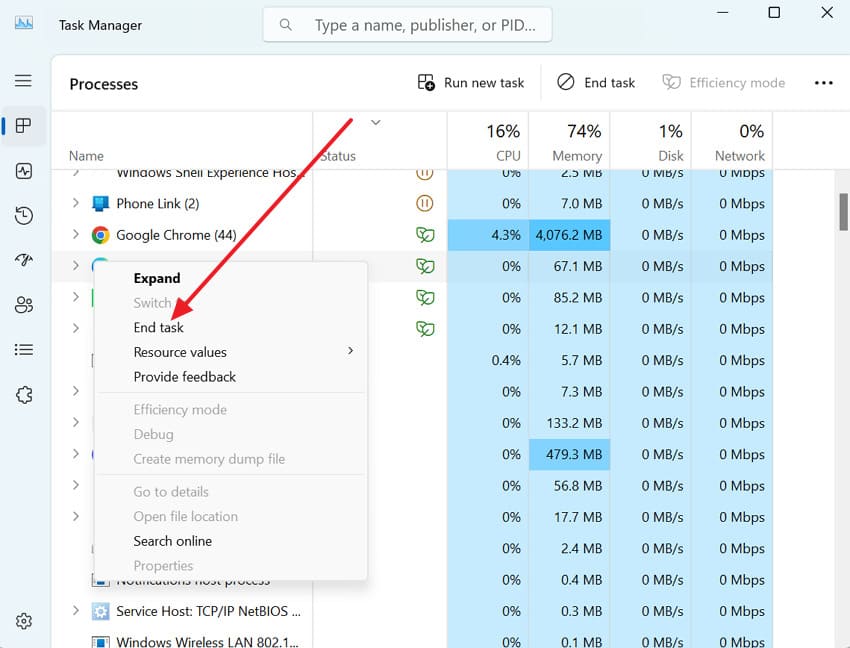Open the Details page in sidebar
The image size is (850, 648).
pos(24,350)
